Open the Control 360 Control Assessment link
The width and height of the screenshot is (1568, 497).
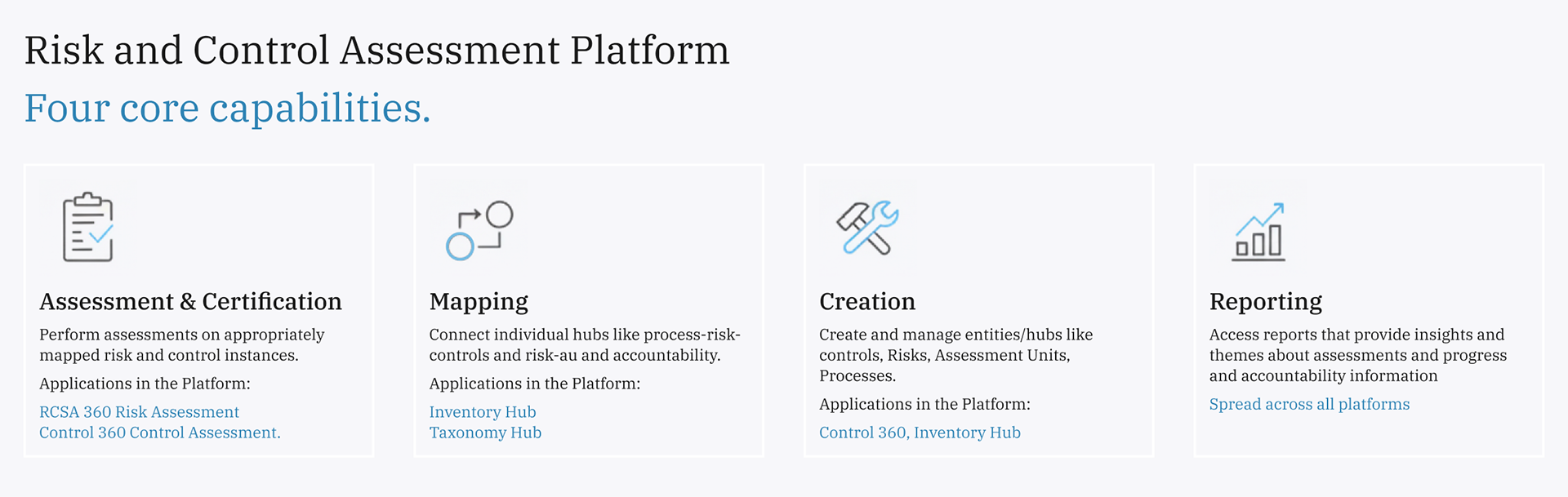(159, 433)
